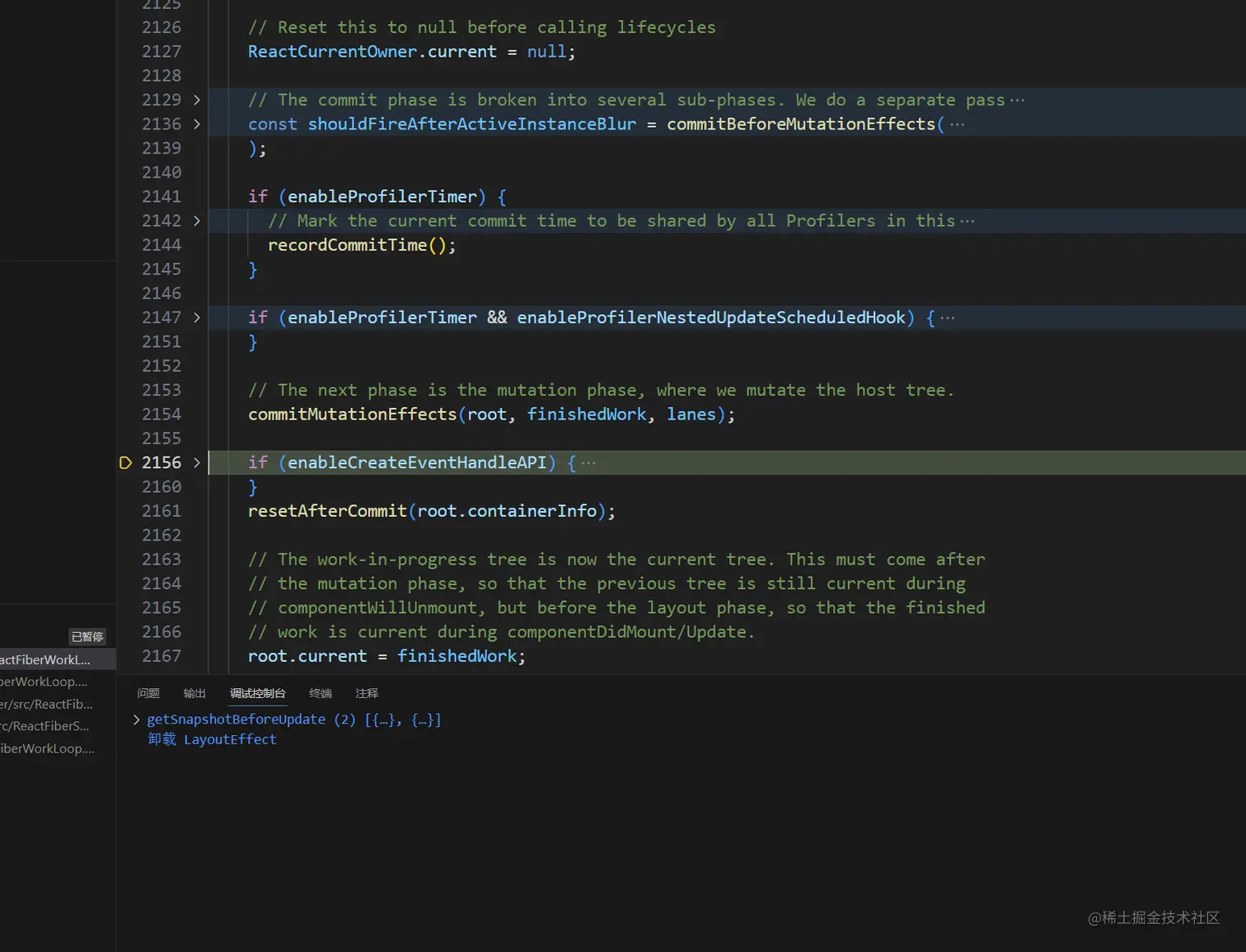Screen dimensions: 1246x952
Task: Click the 'Reset this to null' comment
Action: pos(482,27)
